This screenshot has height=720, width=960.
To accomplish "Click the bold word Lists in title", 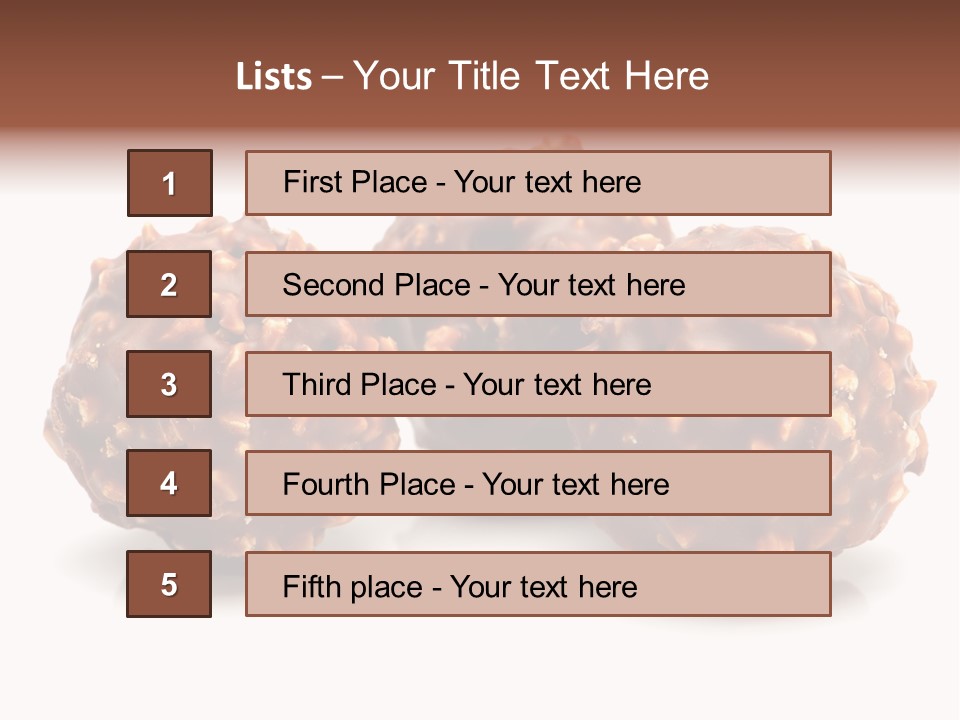I will (274, 77).
